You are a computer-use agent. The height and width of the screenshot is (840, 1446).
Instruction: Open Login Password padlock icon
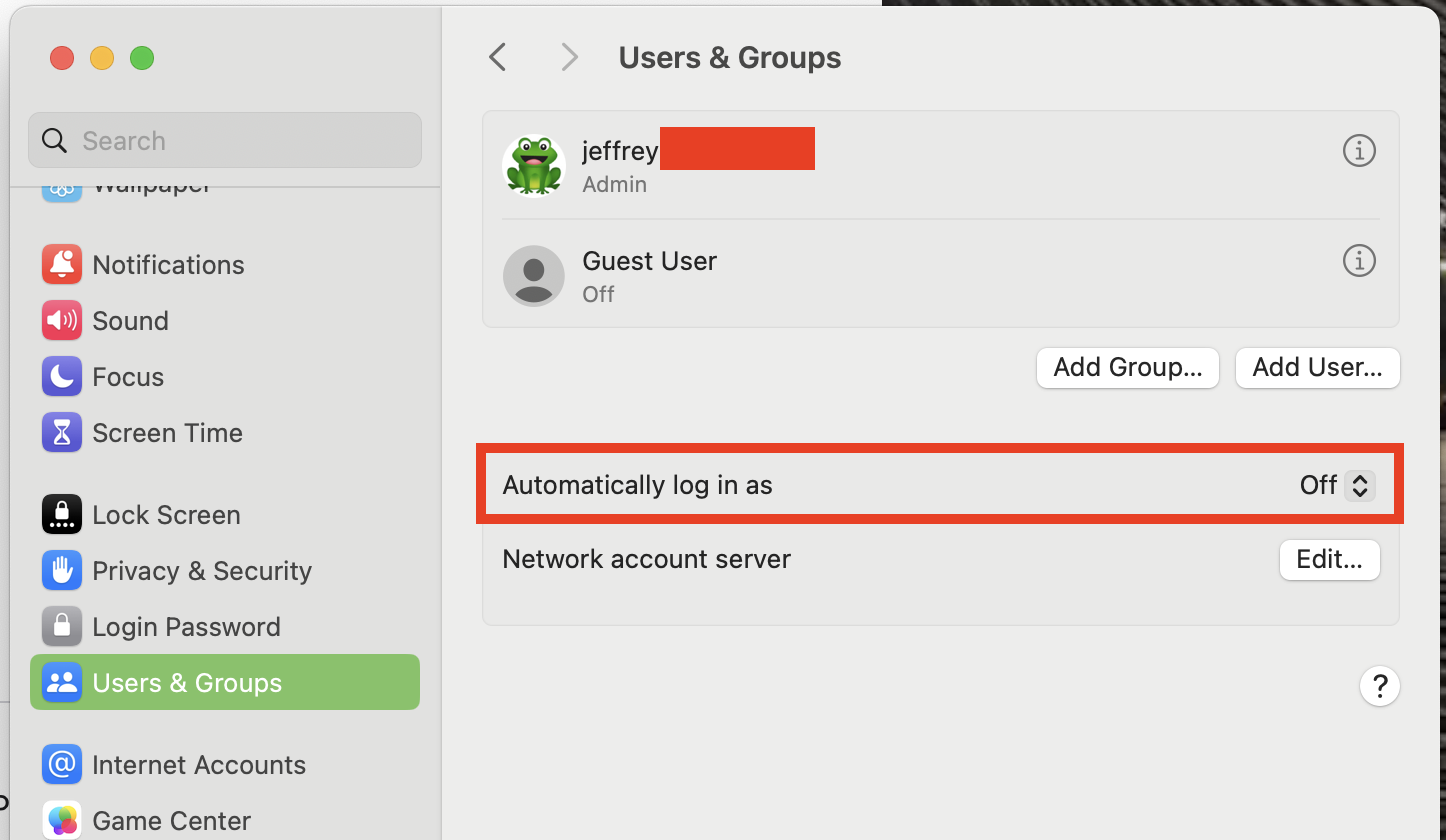[62, 626]
